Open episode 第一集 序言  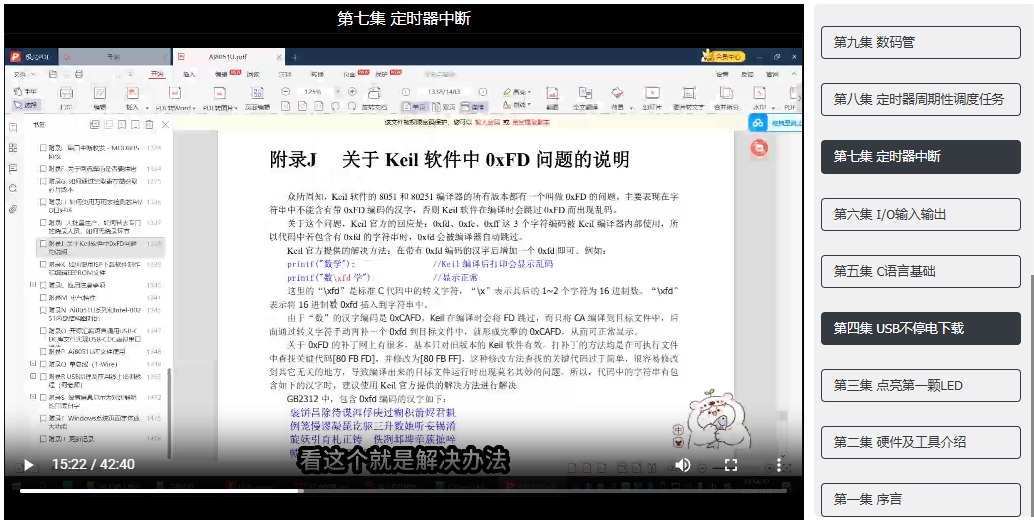(x=921, y=500)
